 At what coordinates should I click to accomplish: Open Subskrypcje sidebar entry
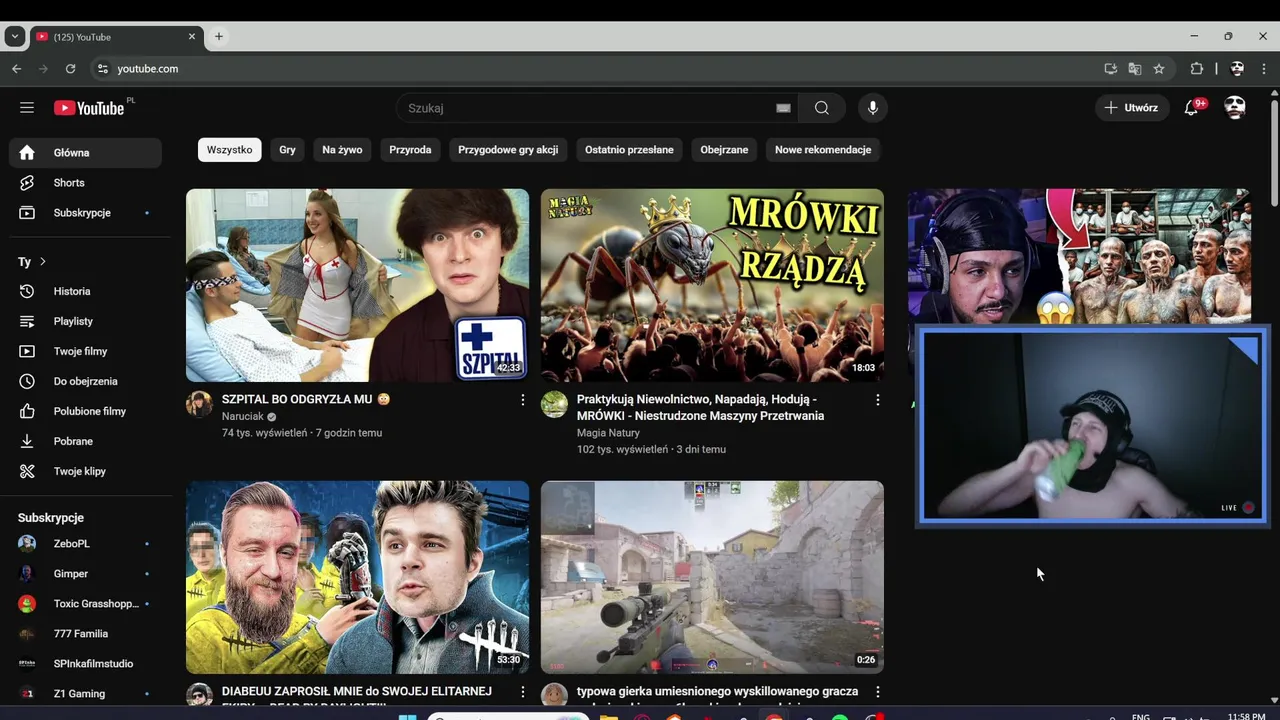point(85,213)
